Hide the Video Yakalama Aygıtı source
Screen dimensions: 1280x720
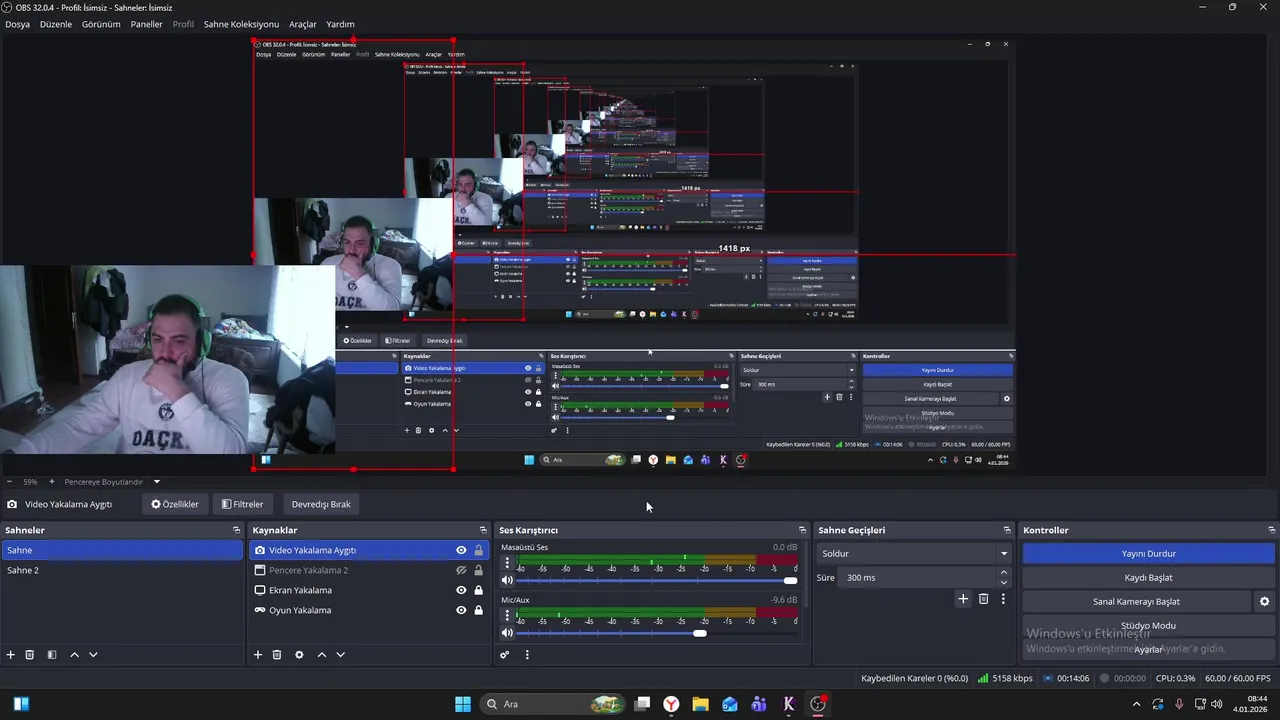click(x=461, y=550)
